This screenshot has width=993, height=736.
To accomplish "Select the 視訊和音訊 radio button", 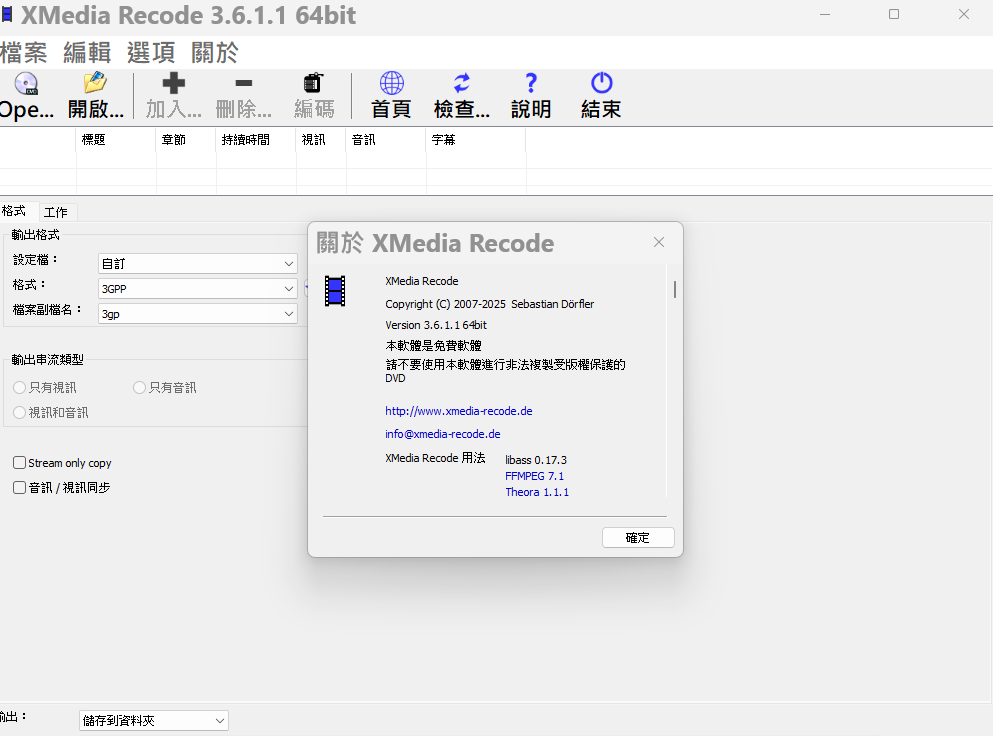I will 51,412.
